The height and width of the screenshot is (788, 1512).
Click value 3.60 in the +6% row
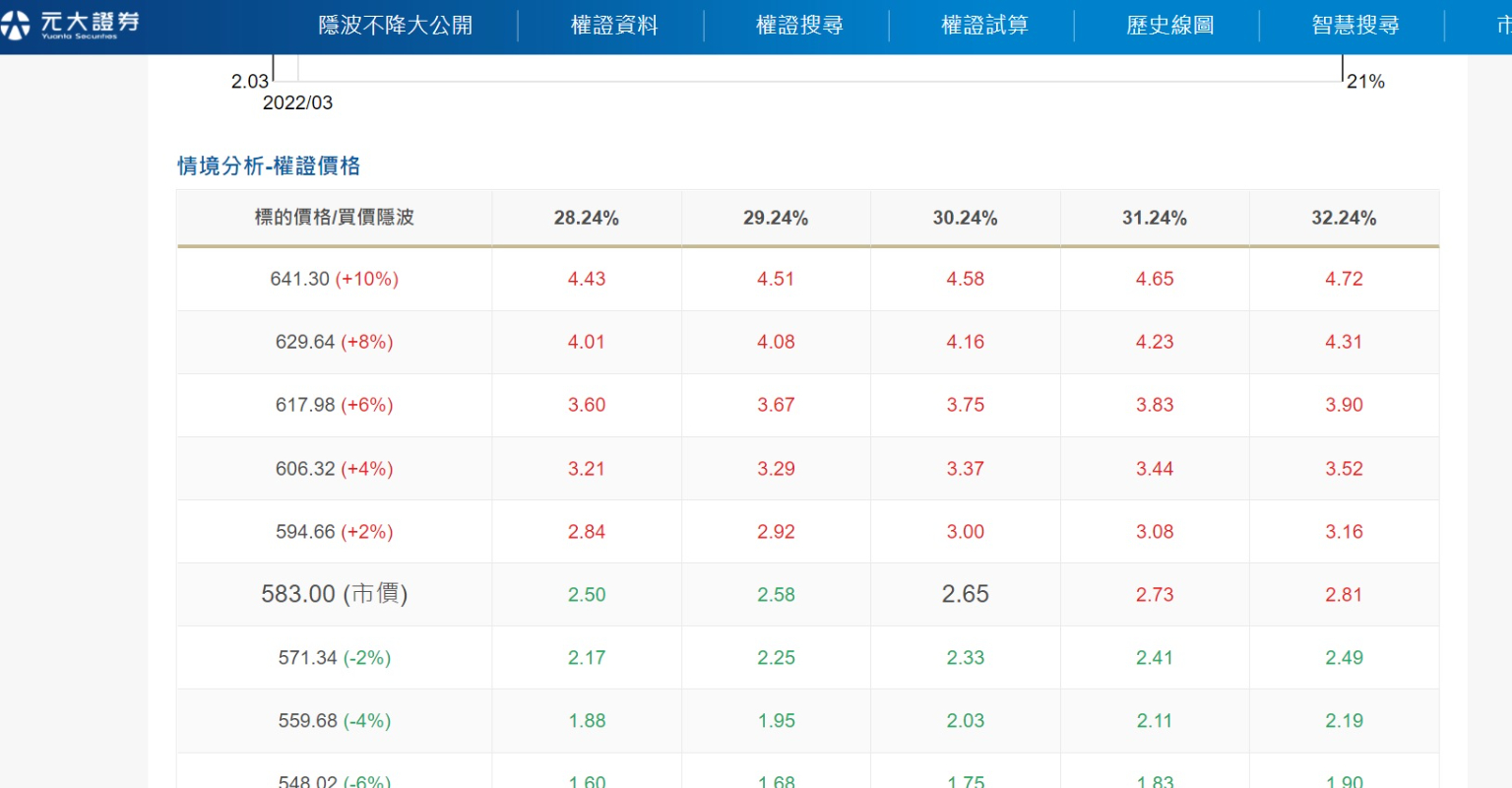(x=586, y=405)
